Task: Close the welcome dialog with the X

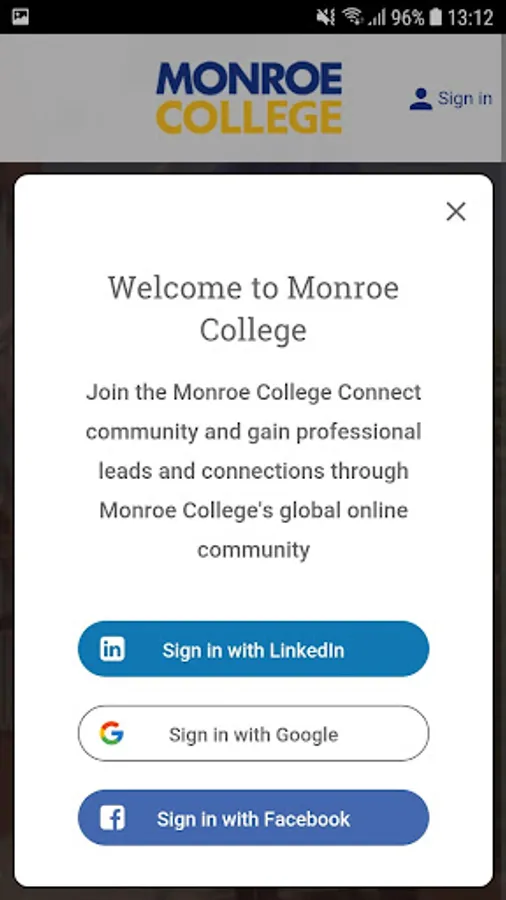Action: (456, 212)
